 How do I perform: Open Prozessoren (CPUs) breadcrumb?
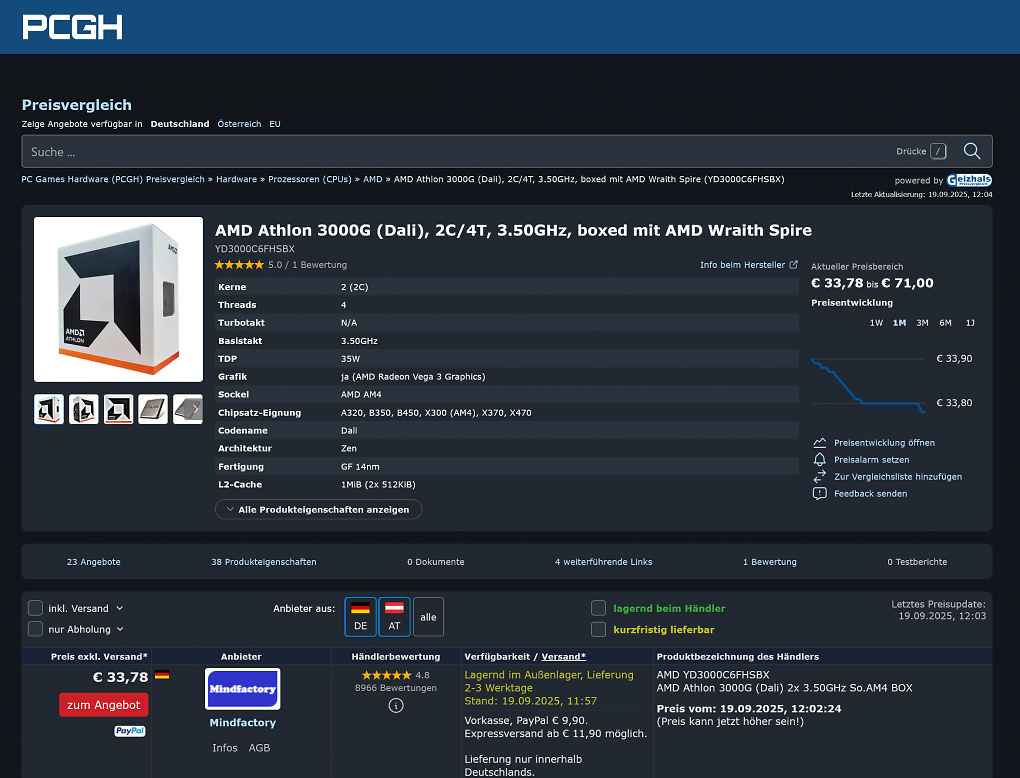coord(310,179)
